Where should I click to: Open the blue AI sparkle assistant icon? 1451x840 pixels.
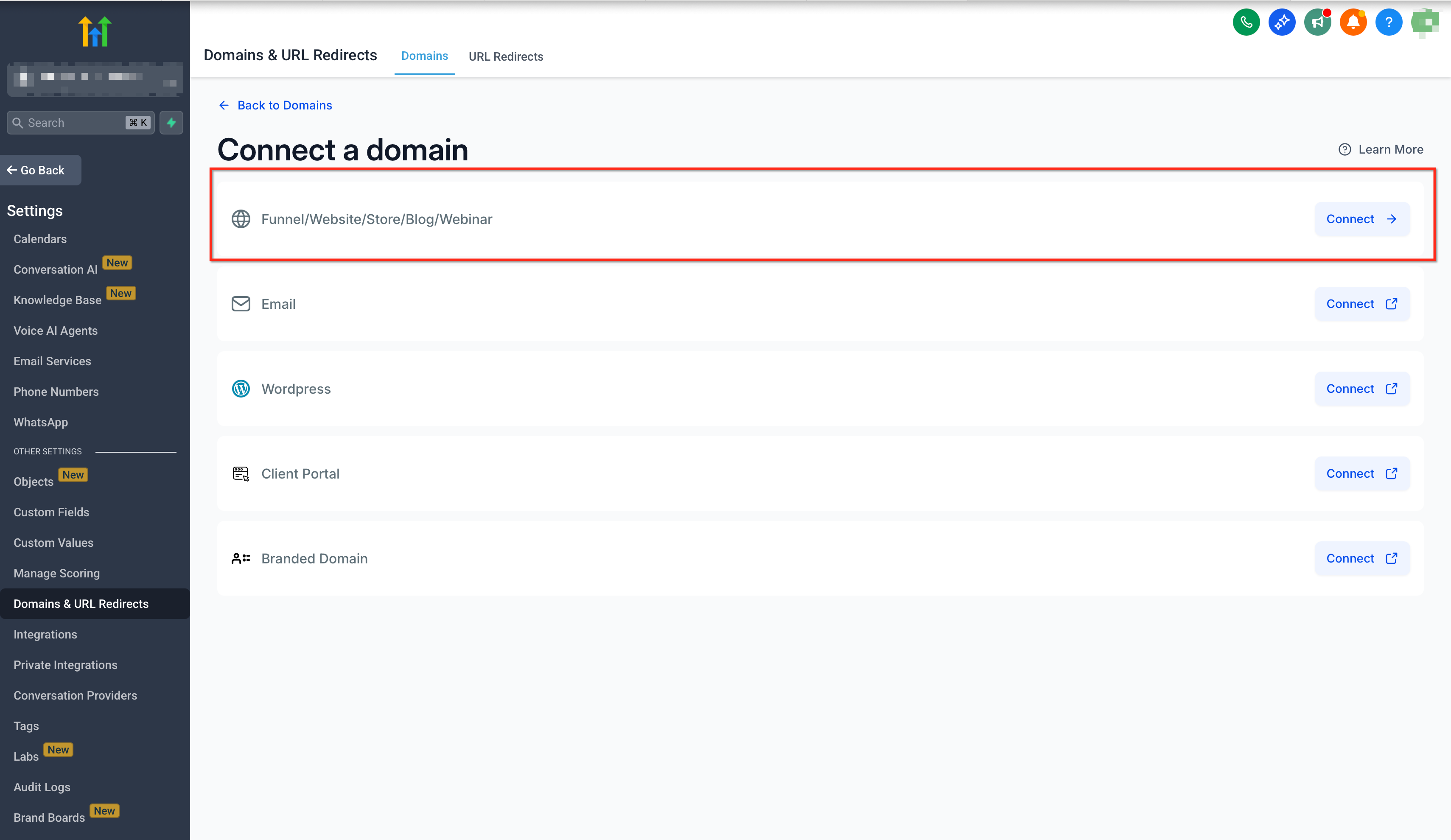[1281, 23]
